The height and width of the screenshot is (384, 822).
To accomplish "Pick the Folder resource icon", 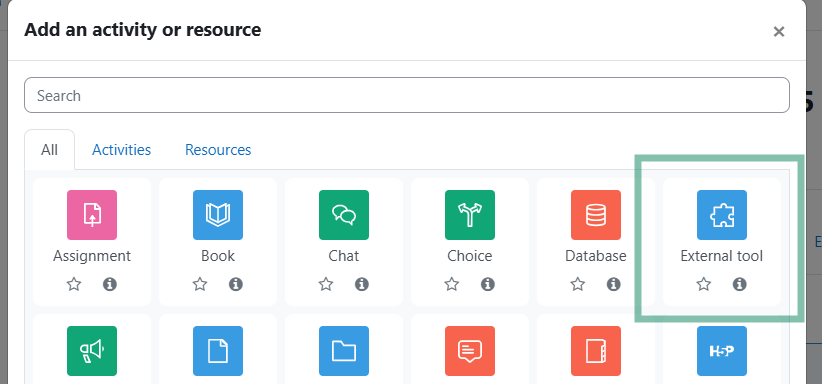I will (x=344, y=351).
